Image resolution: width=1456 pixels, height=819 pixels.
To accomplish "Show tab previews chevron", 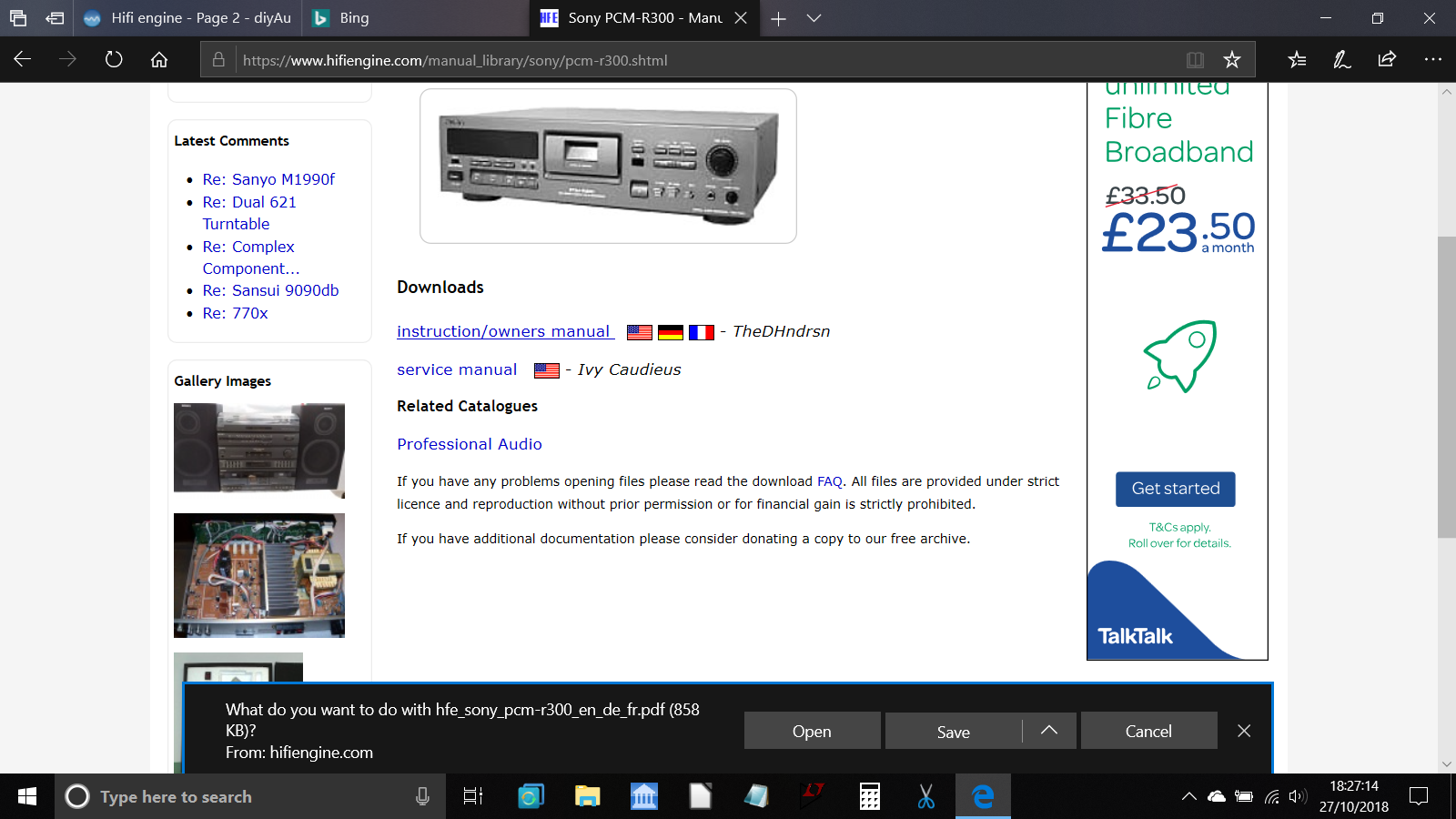I will click(814, 18).
